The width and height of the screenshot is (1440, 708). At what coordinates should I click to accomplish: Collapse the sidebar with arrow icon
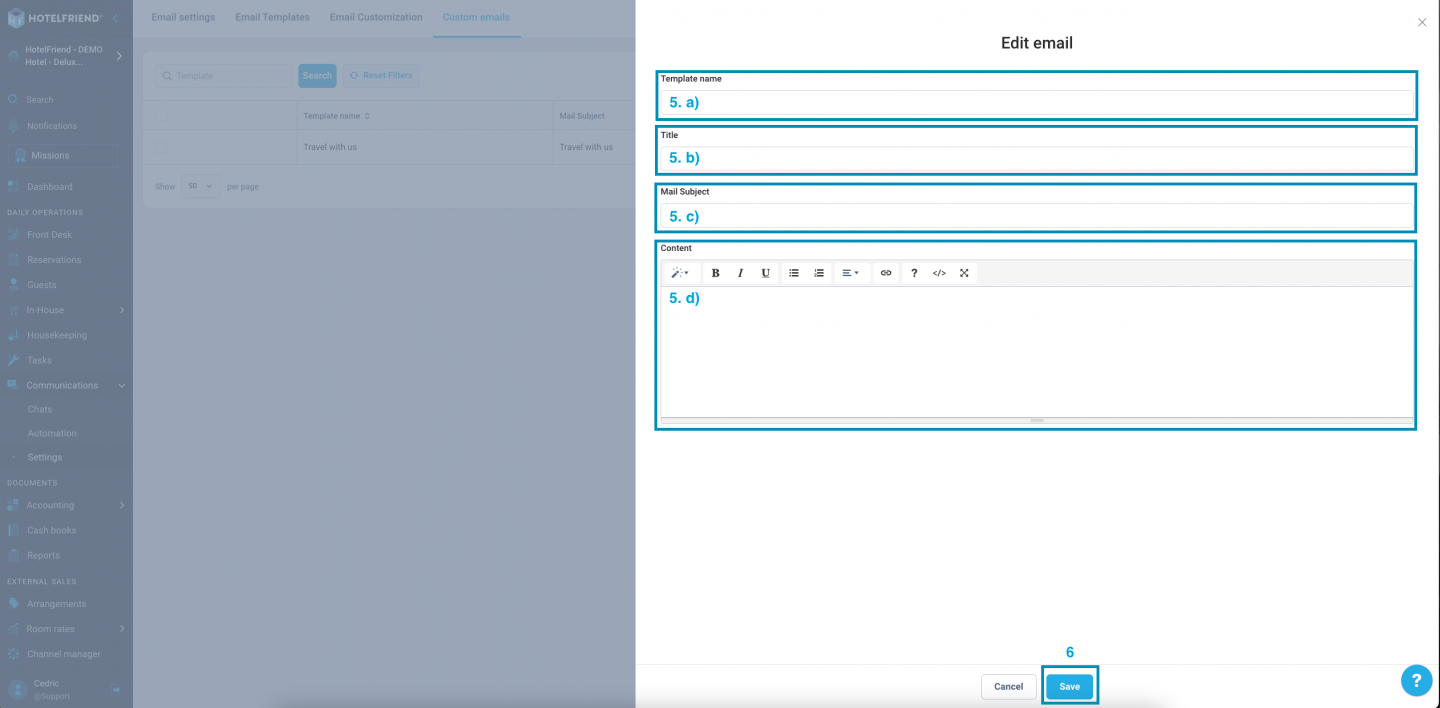click(115, 18)
